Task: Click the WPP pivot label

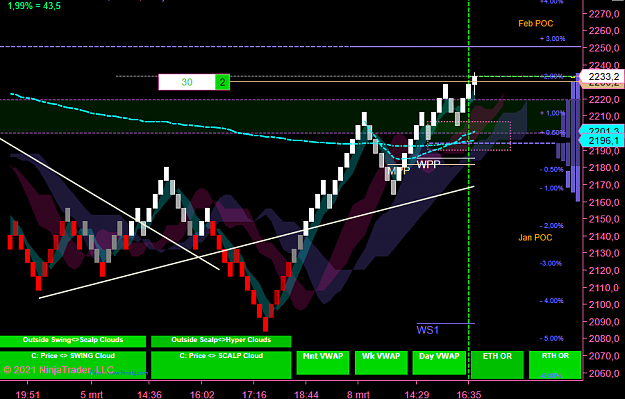Action: 428,164
